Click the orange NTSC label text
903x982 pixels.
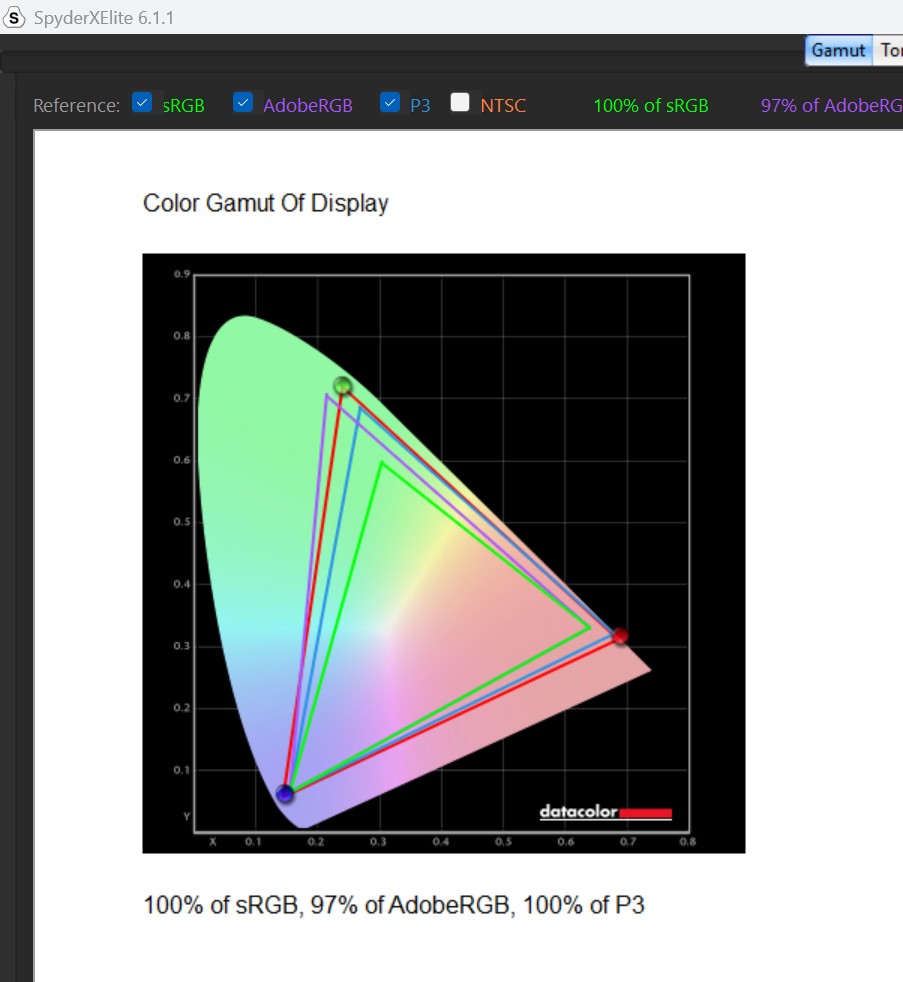click(x=502, y=105)
